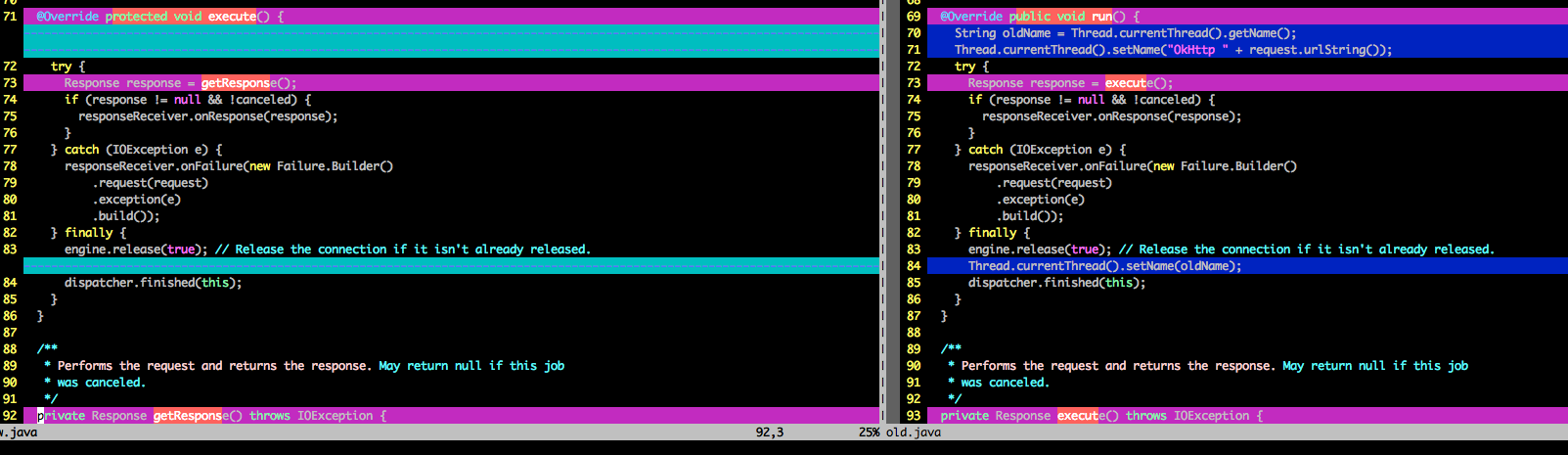The image size is (1568, 455).
Task: Click 'old.java' file name in status line
Action: (914, 432)
